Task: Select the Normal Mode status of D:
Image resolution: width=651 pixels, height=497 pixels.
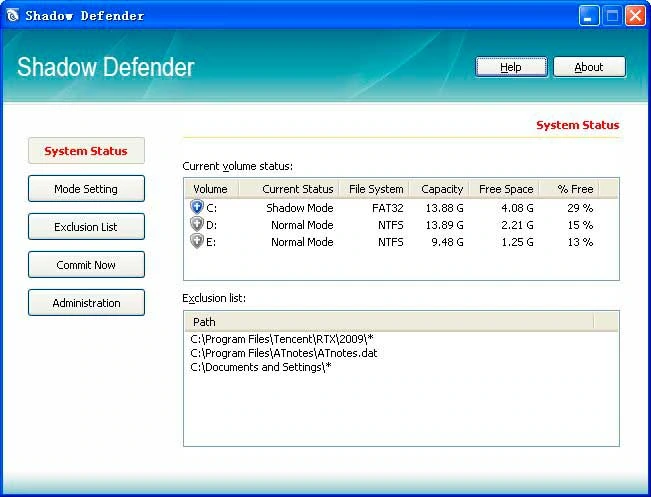Action: tap(302, 225)
